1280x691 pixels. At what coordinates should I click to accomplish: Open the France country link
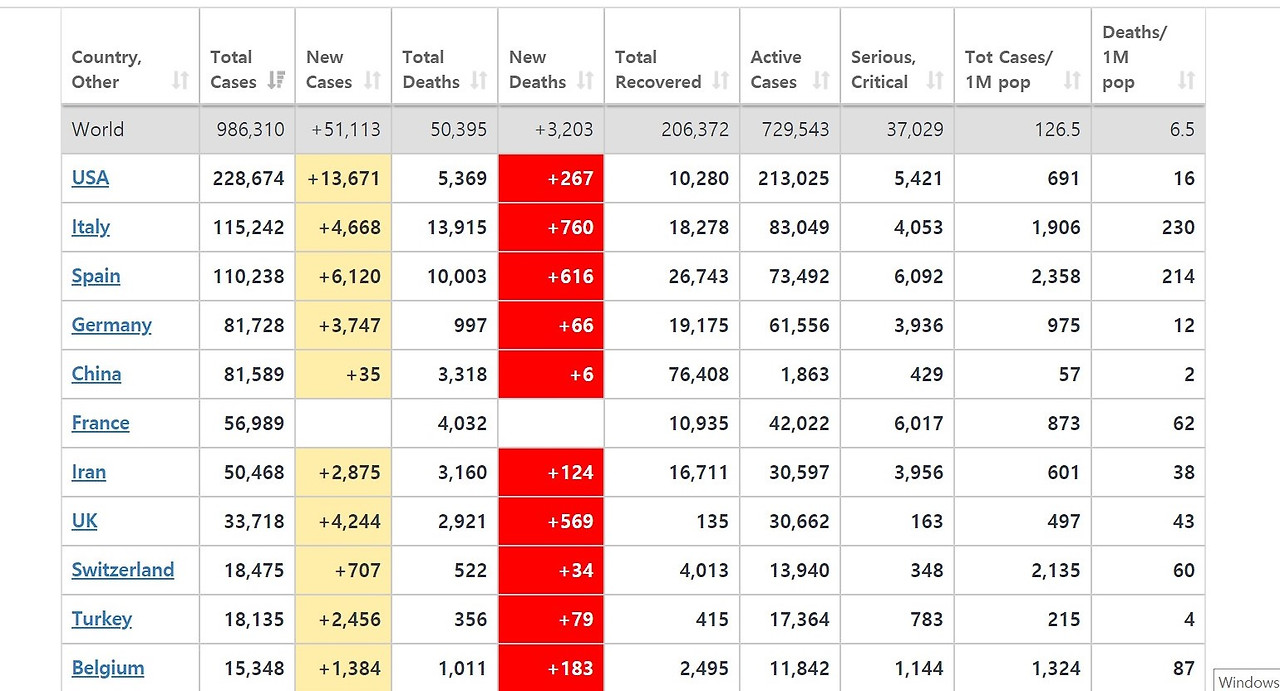[x=100, y=423]
